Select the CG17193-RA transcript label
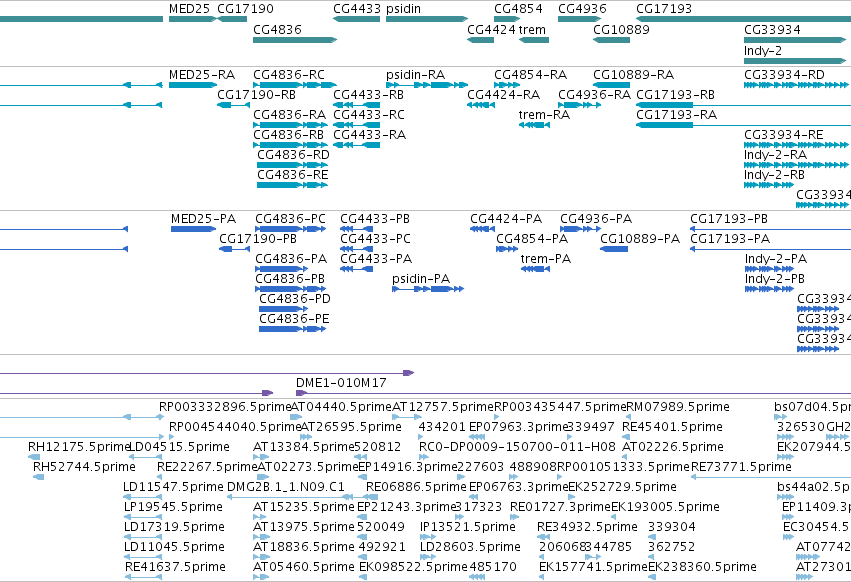 (676, 115)
